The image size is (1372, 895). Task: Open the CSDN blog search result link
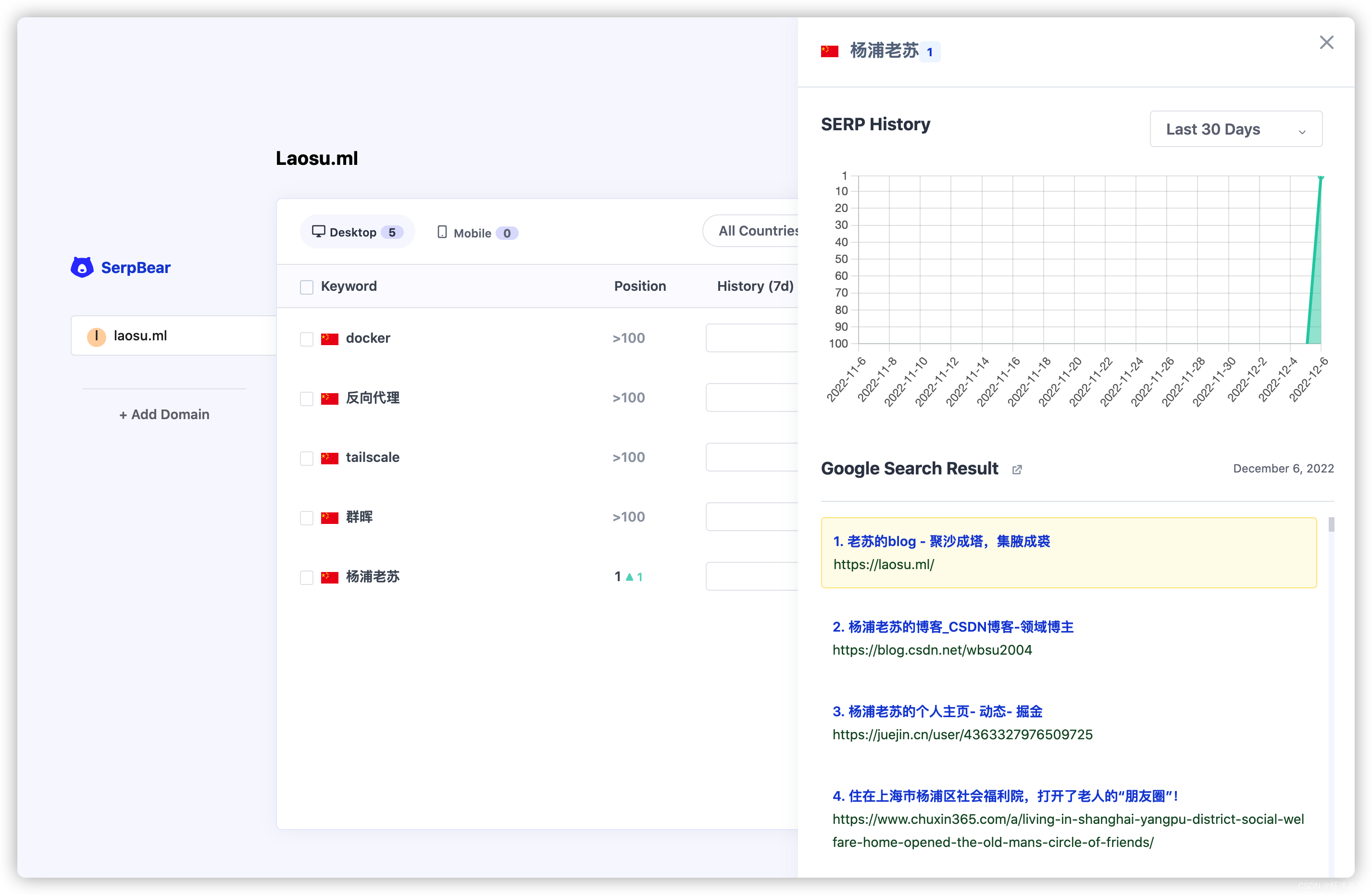(952, 627)
